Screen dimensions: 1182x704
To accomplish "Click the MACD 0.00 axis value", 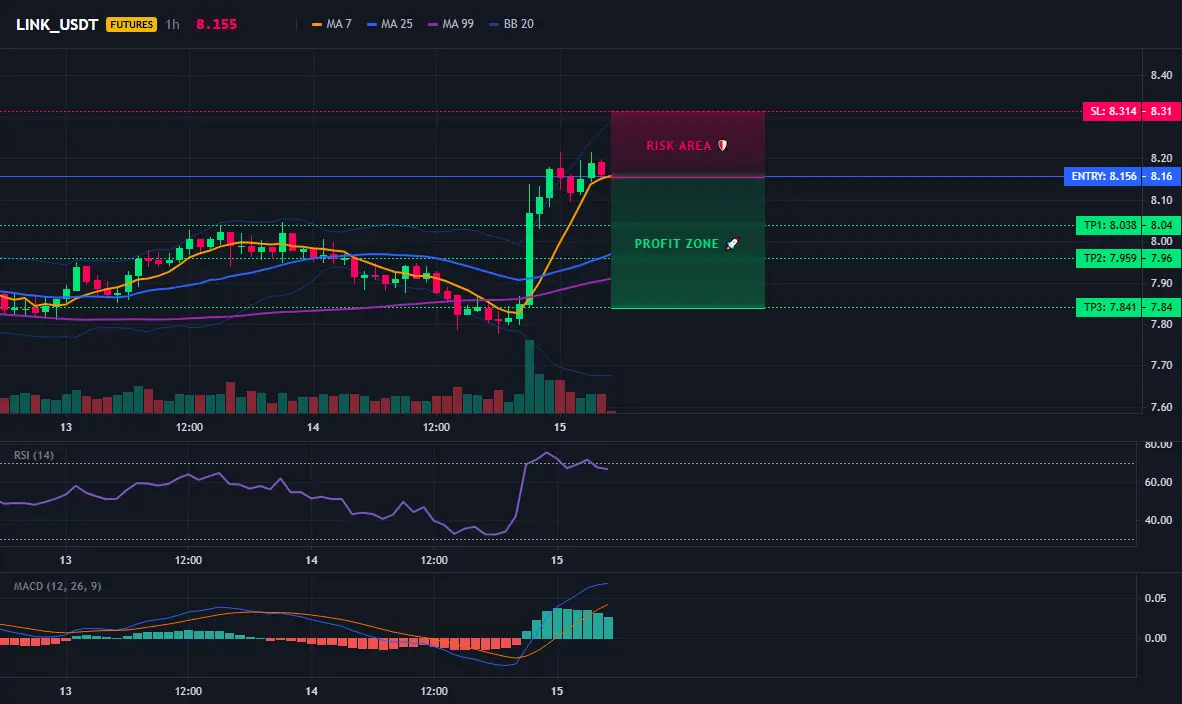I will (1155, 638).
